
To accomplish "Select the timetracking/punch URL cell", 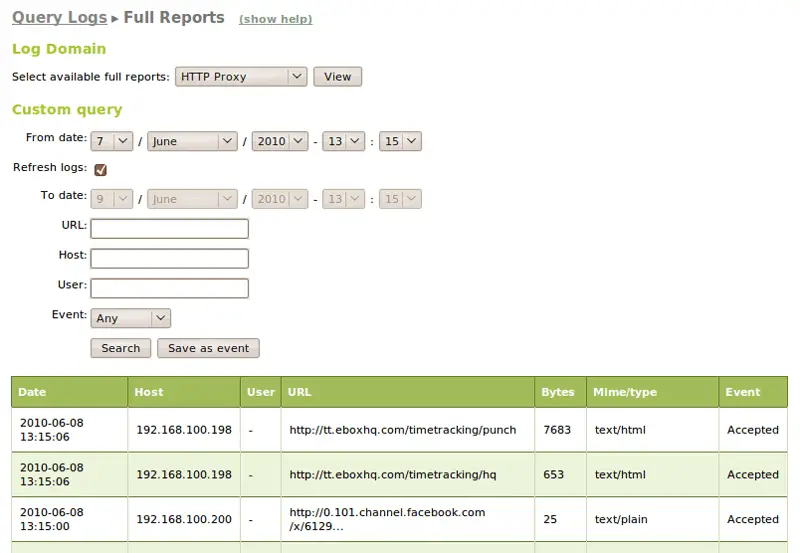I will click(x=408, y=430).
